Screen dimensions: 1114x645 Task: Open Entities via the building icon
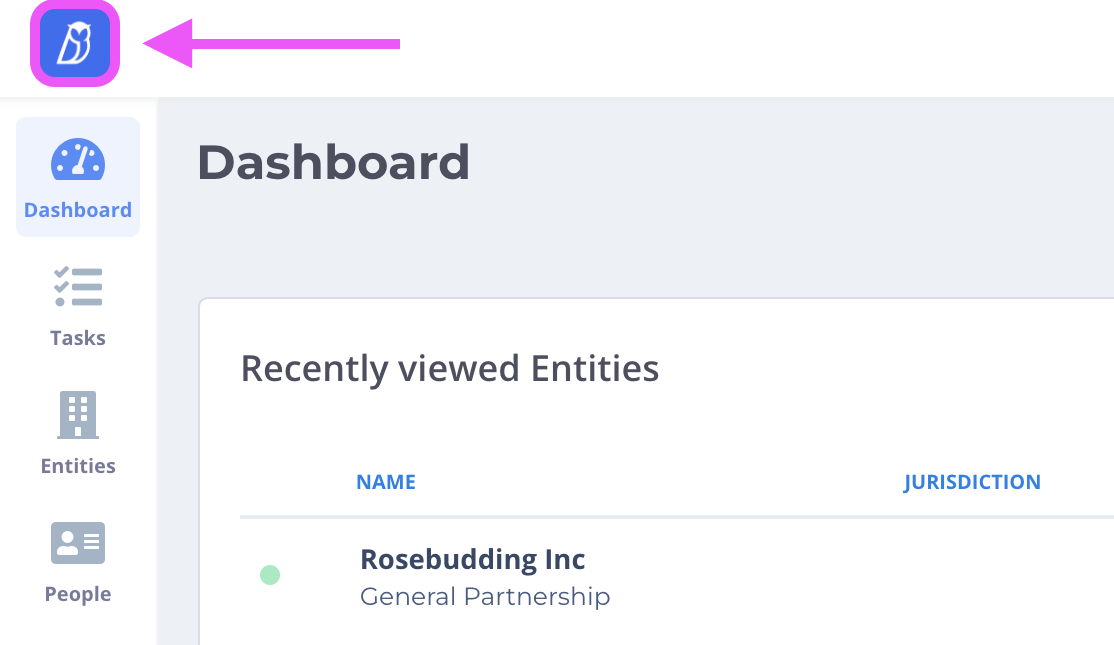(x=78, y=415)
